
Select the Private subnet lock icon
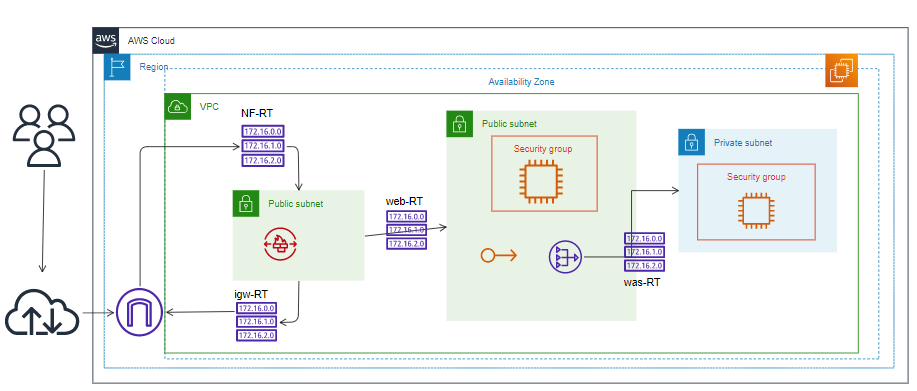pos(691,142)
